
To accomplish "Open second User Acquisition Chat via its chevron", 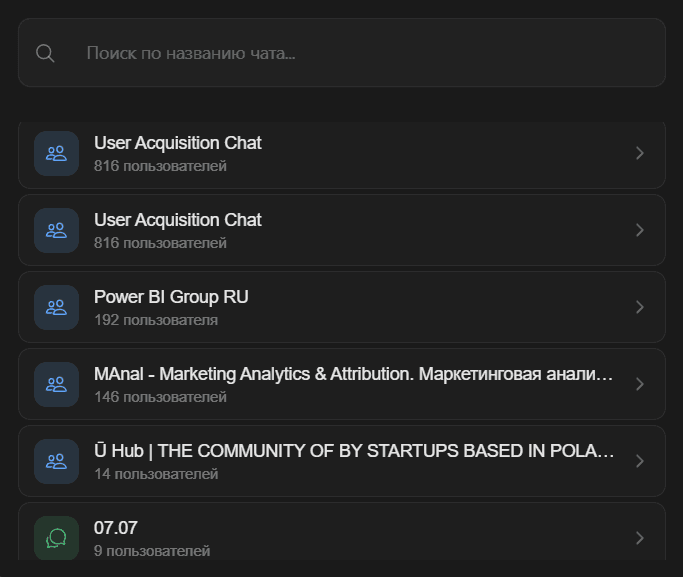I will pyautogui.click(x=639, y=230).
